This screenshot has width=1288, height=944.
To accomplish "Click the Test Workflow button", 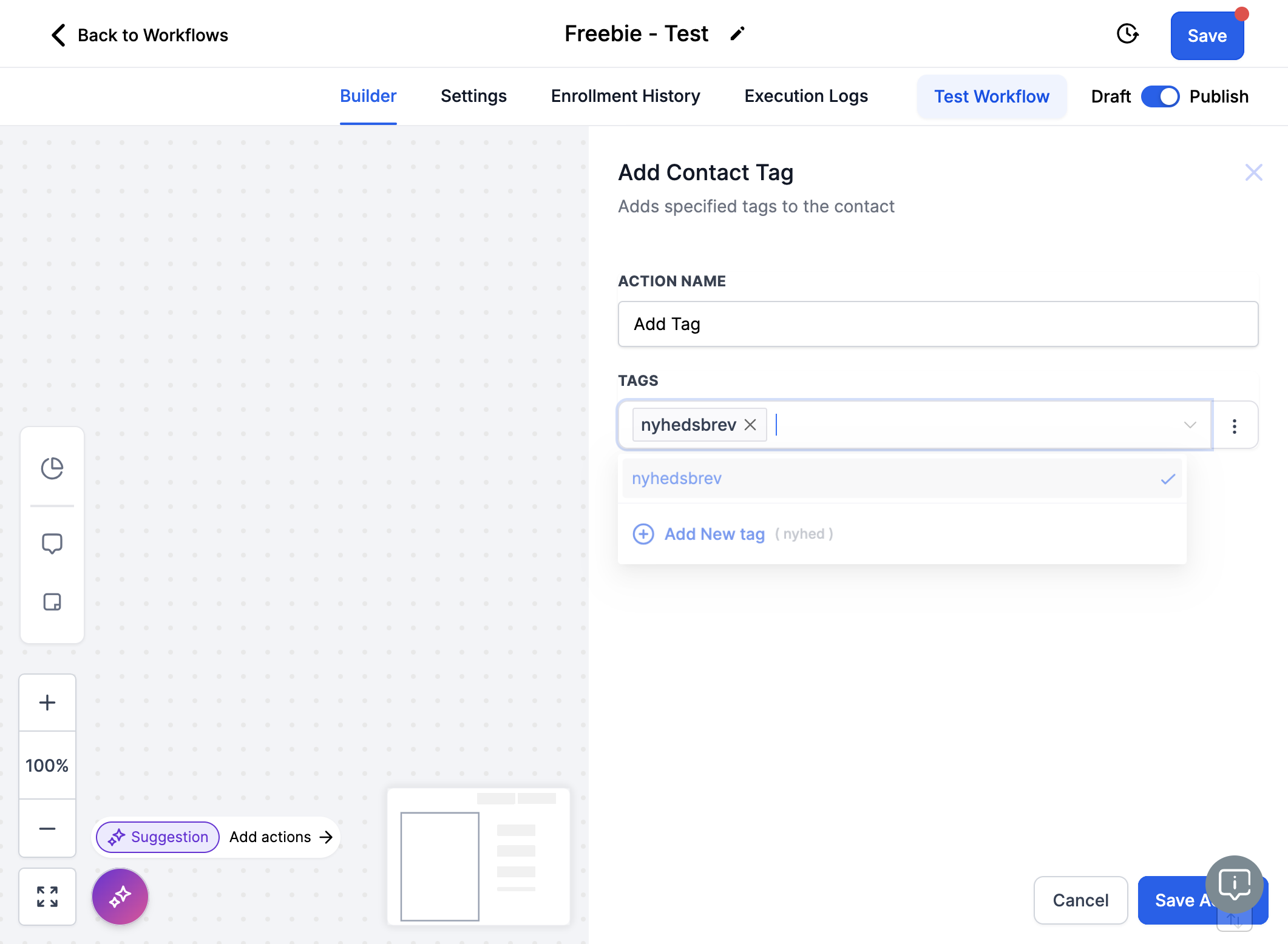I will click(x=992, y=96).
